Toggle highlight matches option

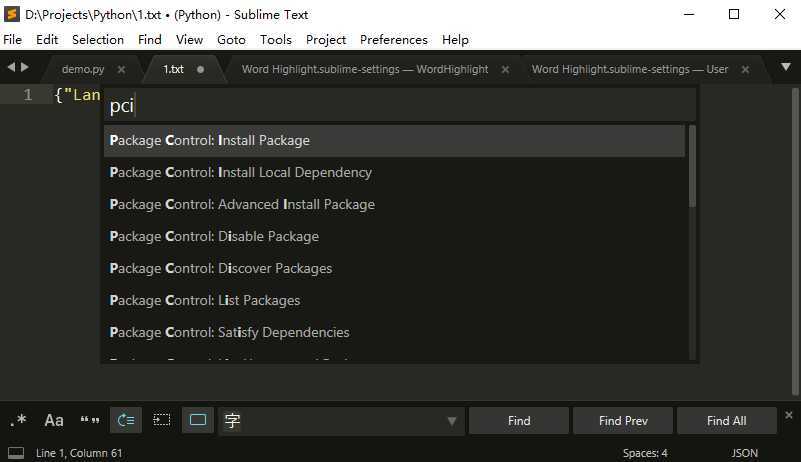coord(198,421)
